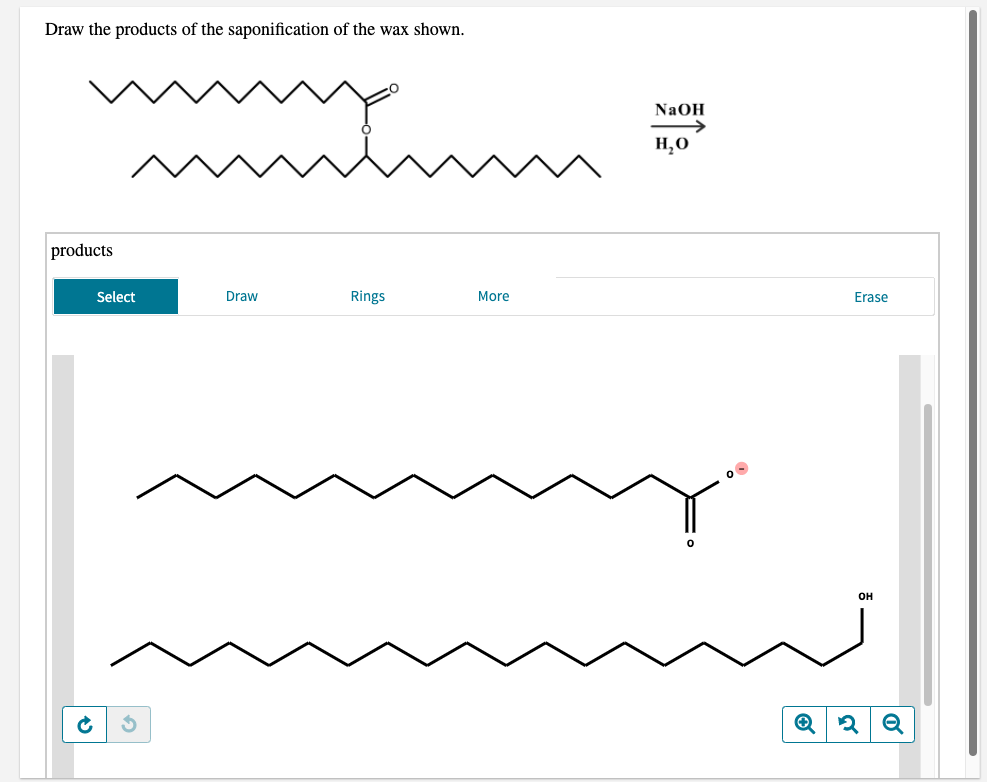Click the OH group of the alcohol product
The image size is (987, 782).
[x=865, y=596]
